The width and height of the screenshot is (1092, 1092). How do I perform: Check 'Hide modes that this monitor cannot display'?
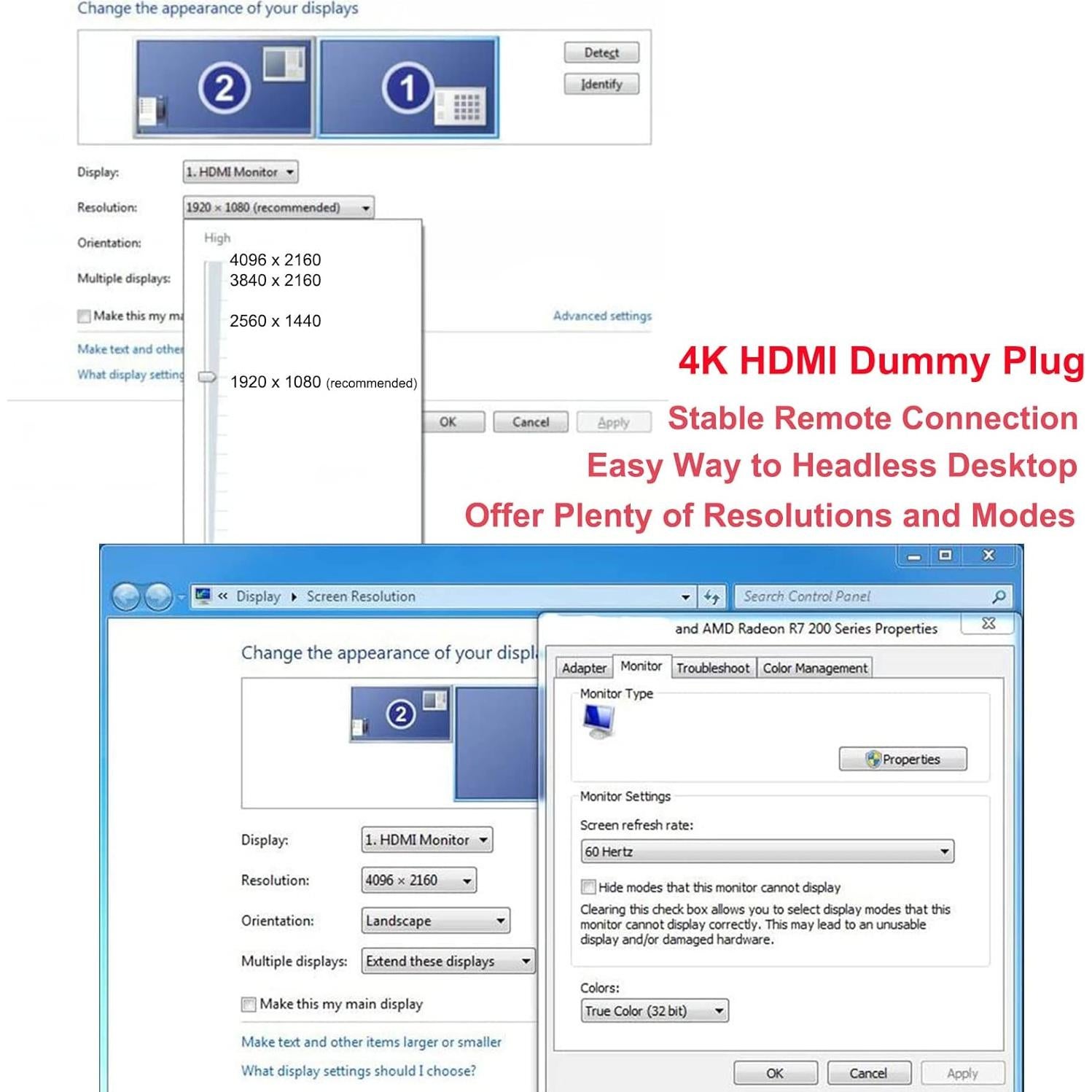(588, 887)
